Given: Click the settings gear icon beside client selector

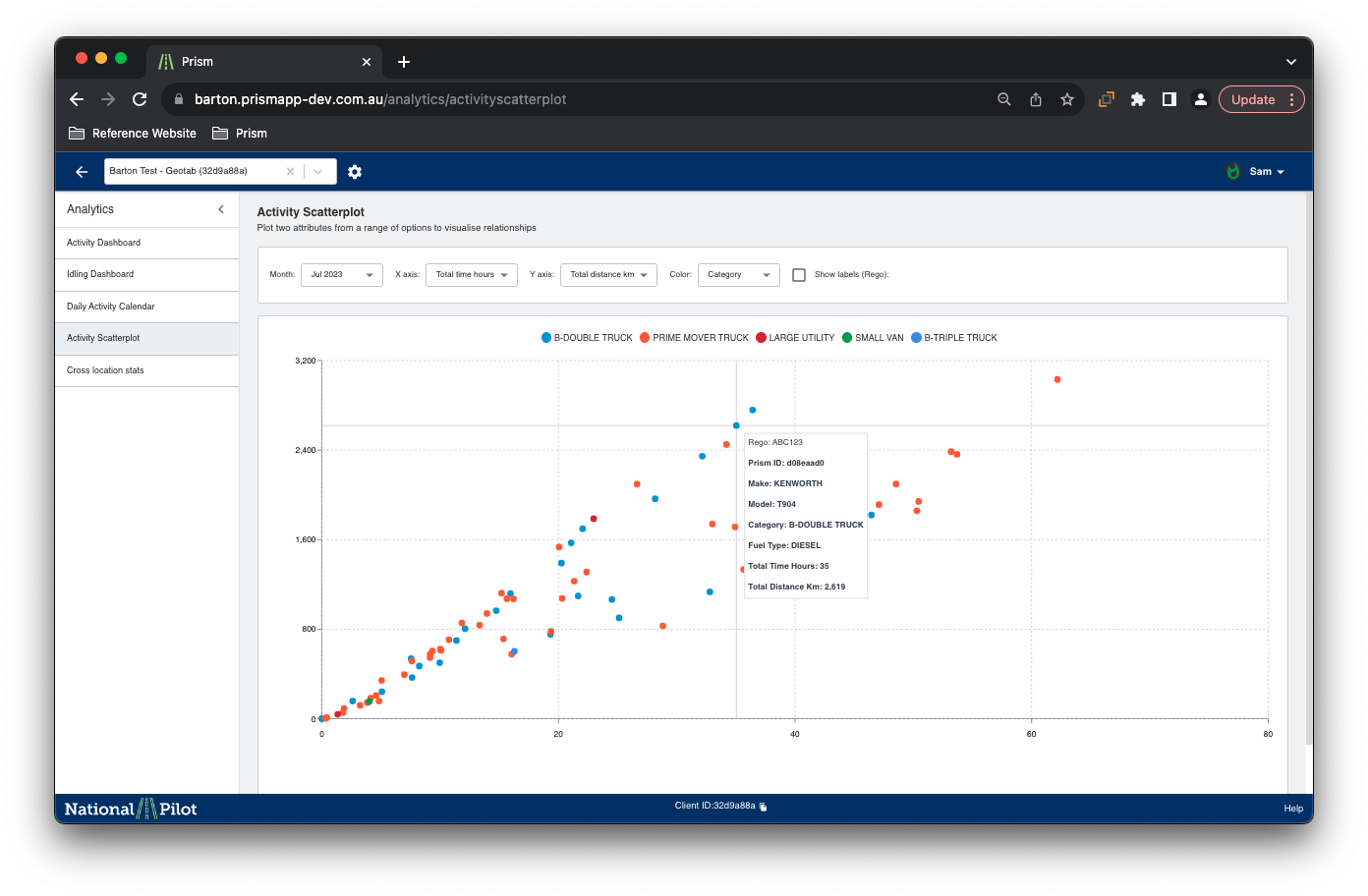Looking at the screenshot, I should pyautogui.click(x=355, y=172).
